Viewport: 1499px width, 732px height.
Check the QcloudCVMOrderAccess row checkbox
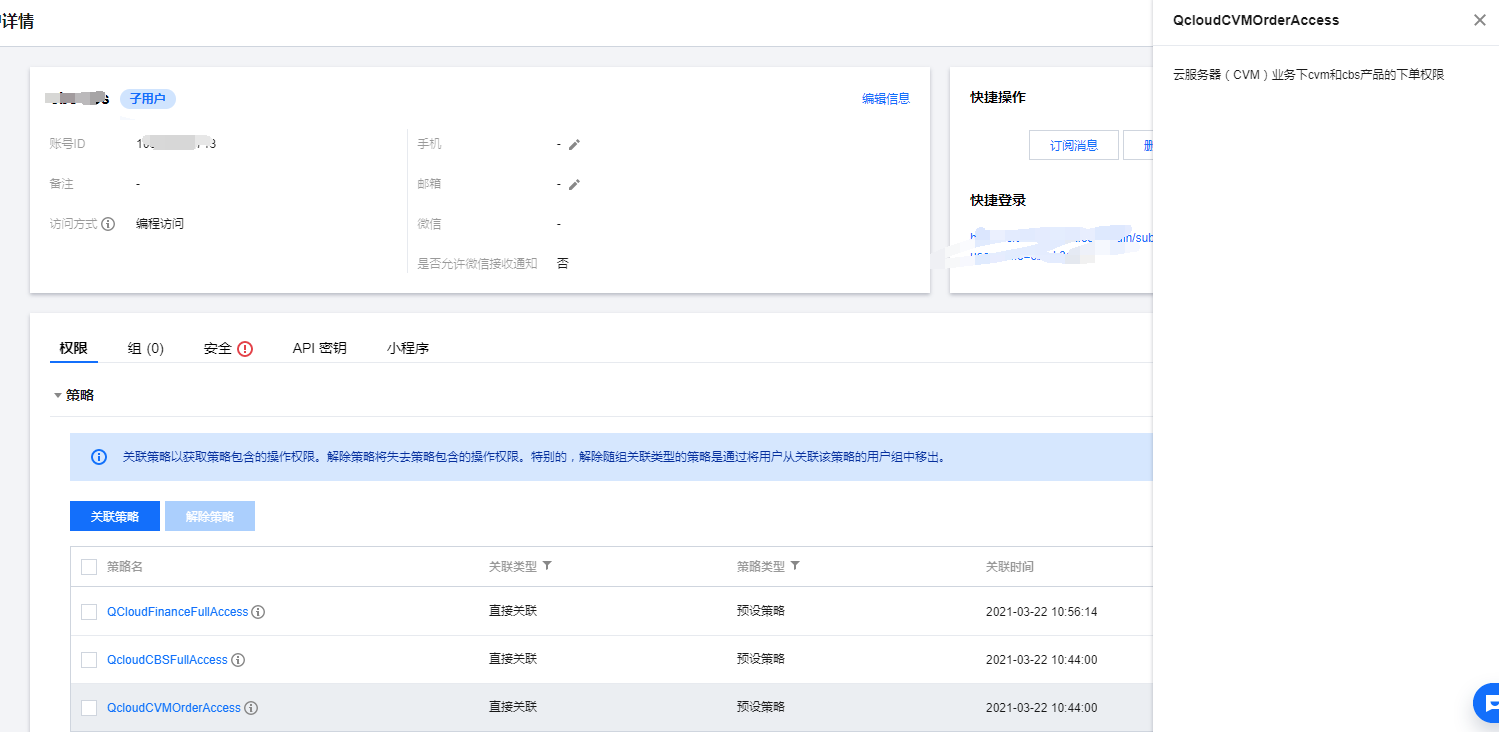pos(89,708)
